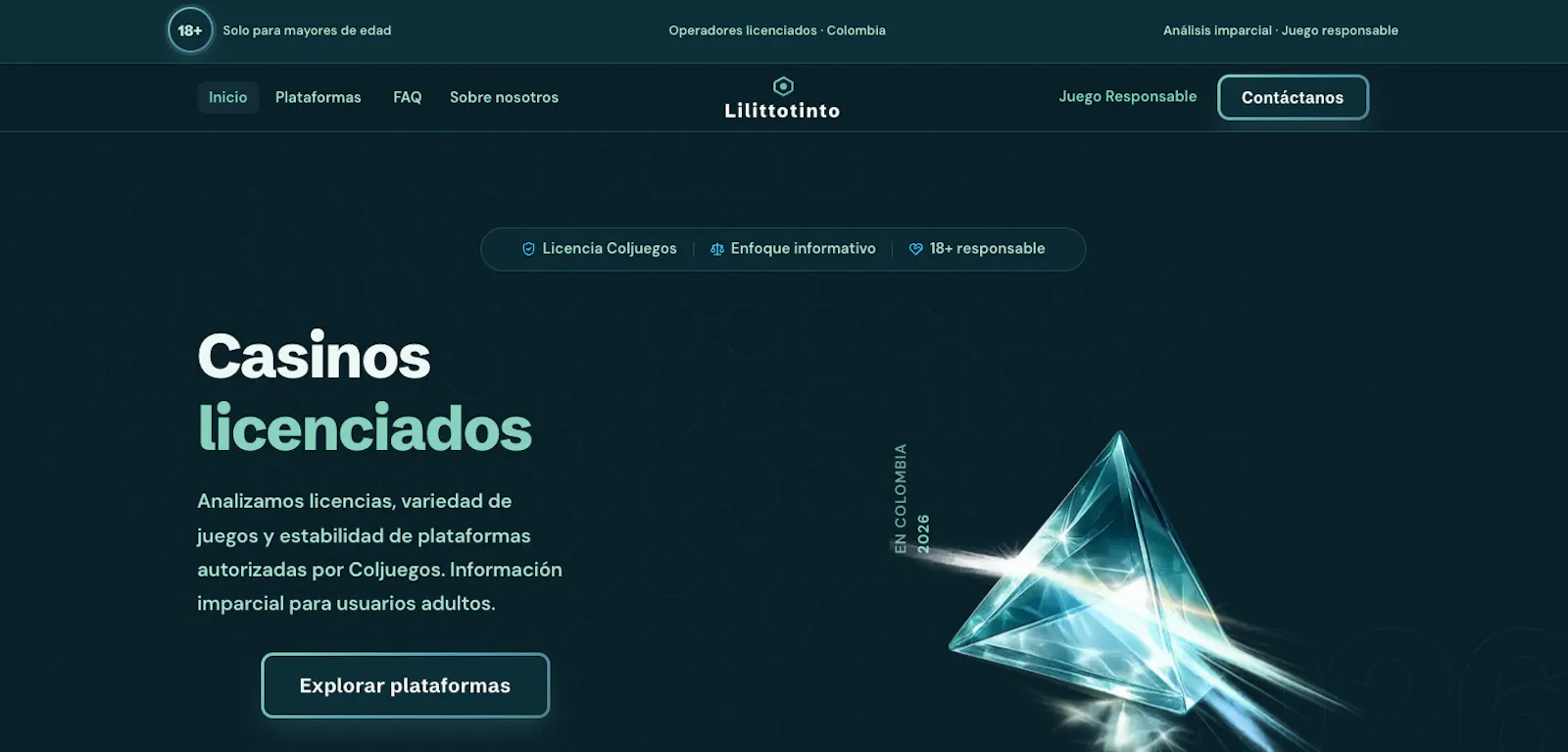Click the vertical 'EN COLOMBIA' text
The image size is (1568, 752).
click(x=901, y=498)
